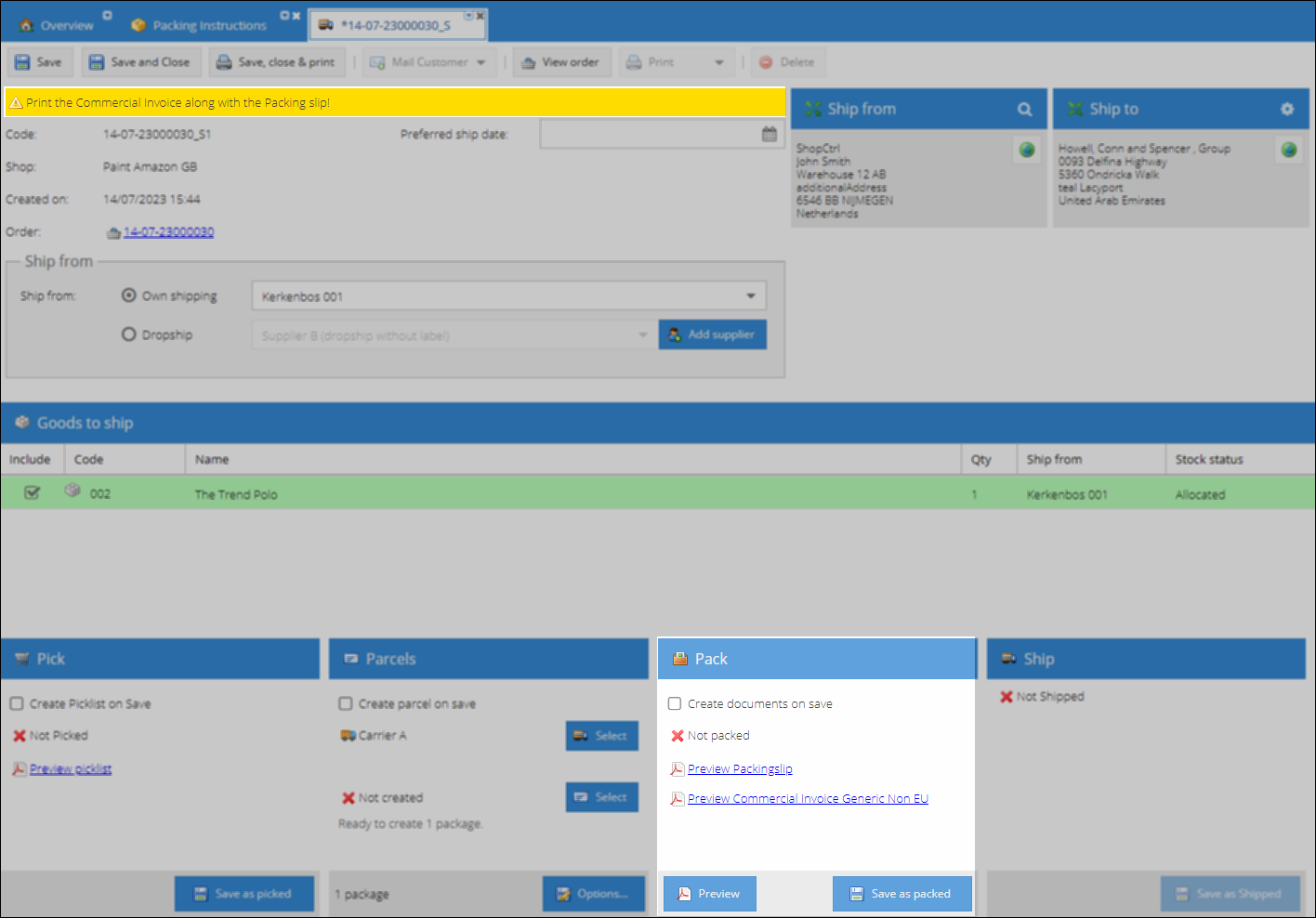Switch to the Overview tab
Screen dimensions: 1316x918
[58, 25]
